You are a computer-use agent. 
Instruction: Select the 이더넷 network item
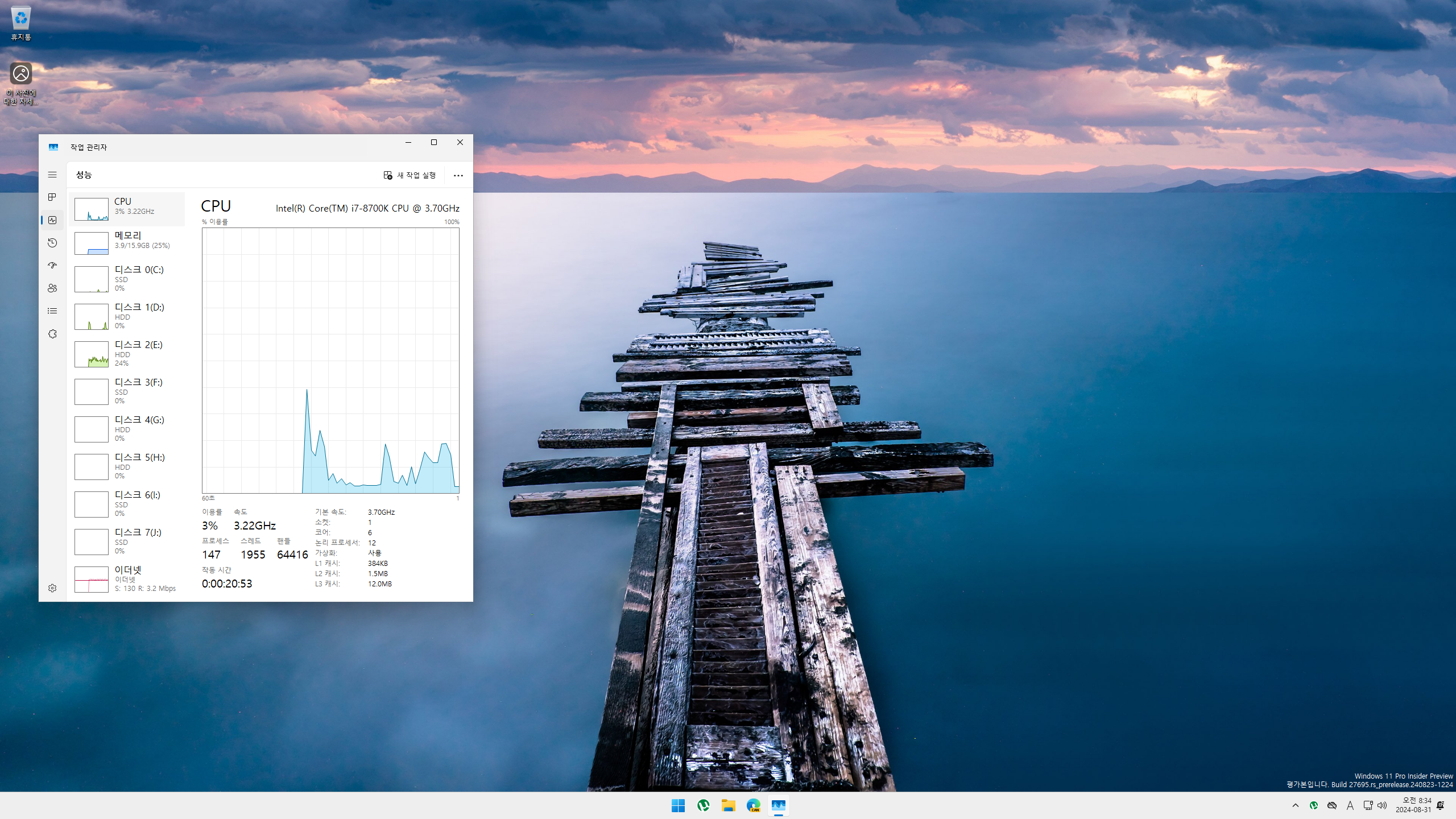click(x=127, y=578)
